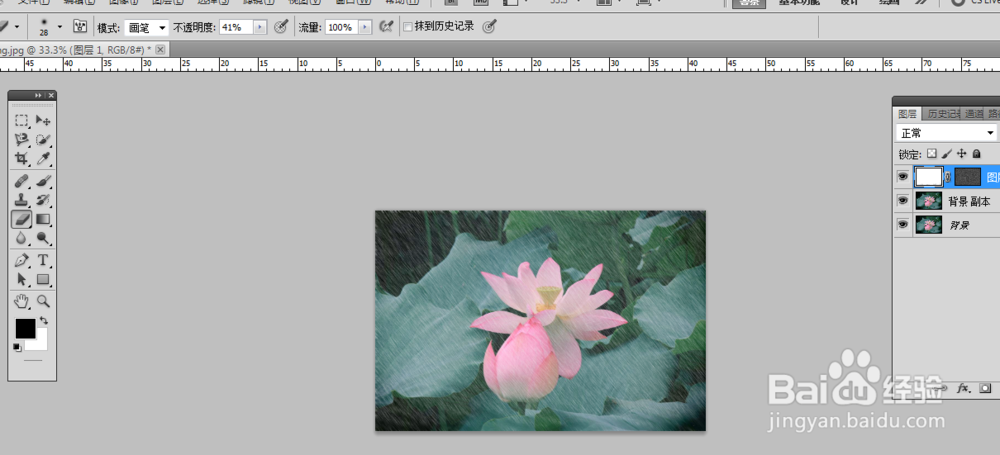Select the Zoom magnifier tool

[x=43, y=301]
